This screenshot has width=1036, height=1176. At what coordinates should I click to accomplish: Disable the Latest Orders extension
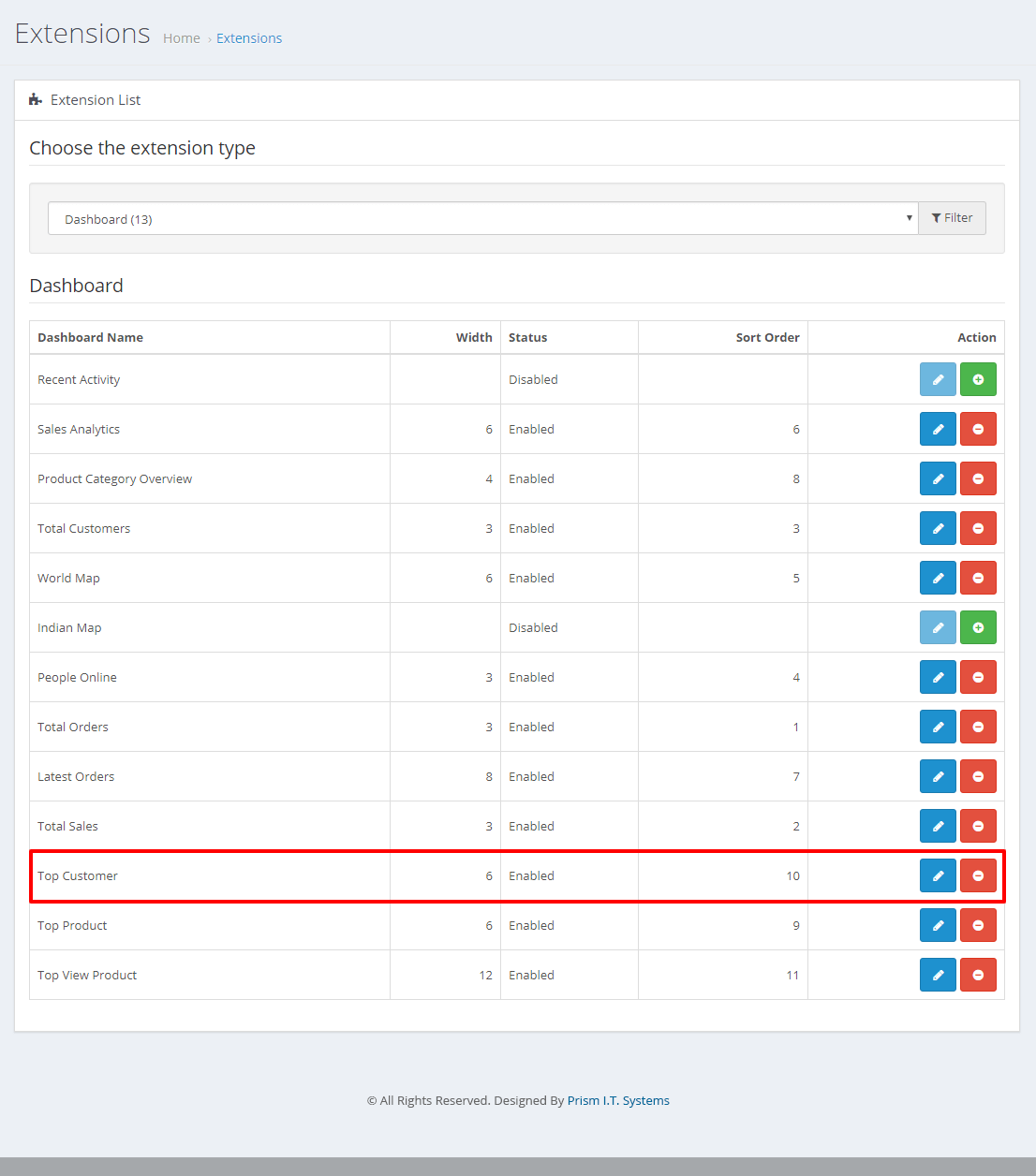(978, 776)
